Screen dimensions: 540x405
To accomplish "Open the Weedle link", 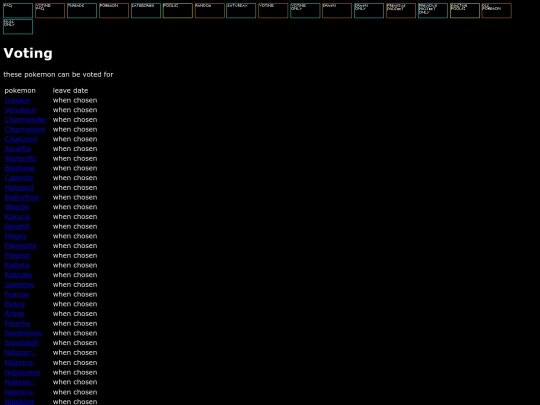I will (x=17, y=207).
